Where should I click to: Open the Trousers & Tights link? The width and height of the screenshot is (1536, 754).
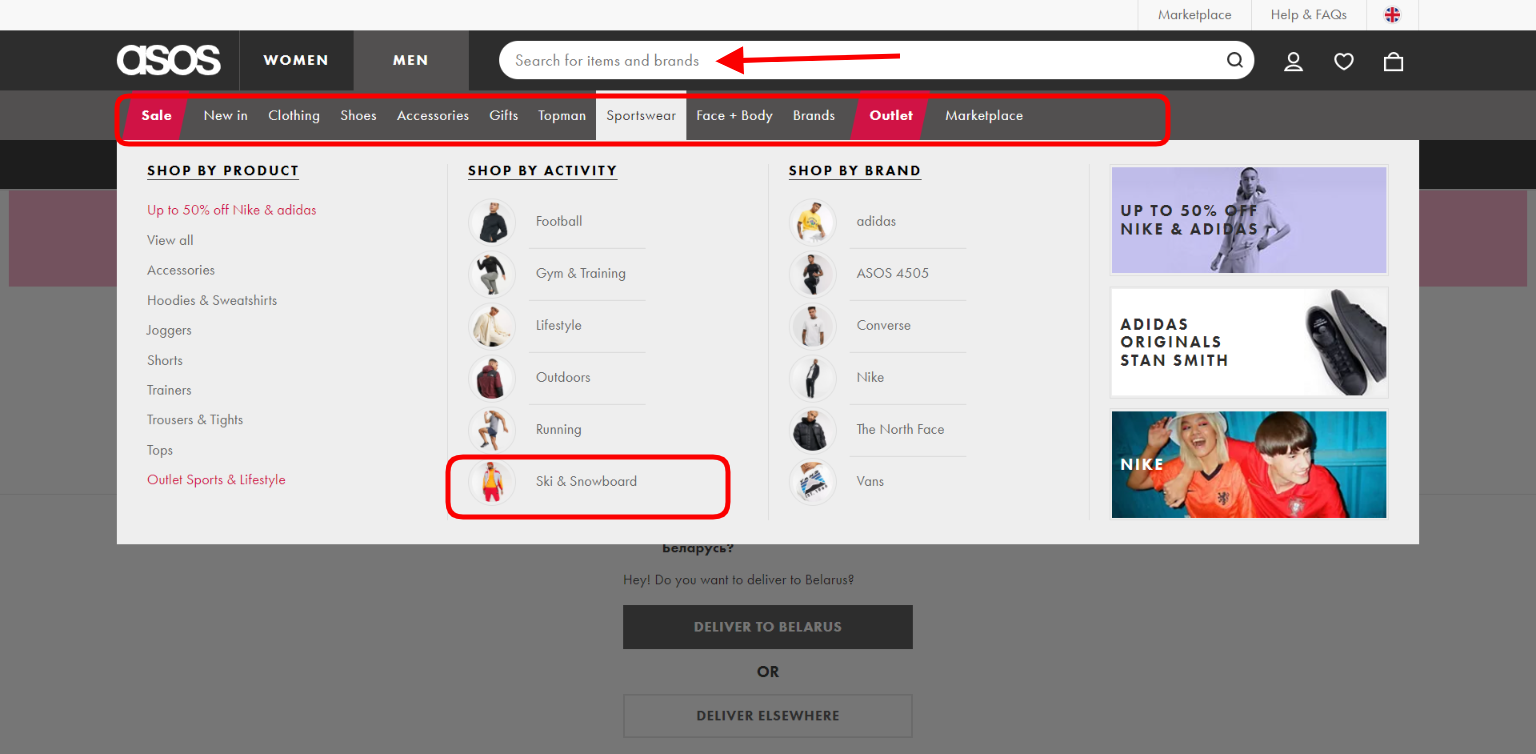tap(195, 420)
